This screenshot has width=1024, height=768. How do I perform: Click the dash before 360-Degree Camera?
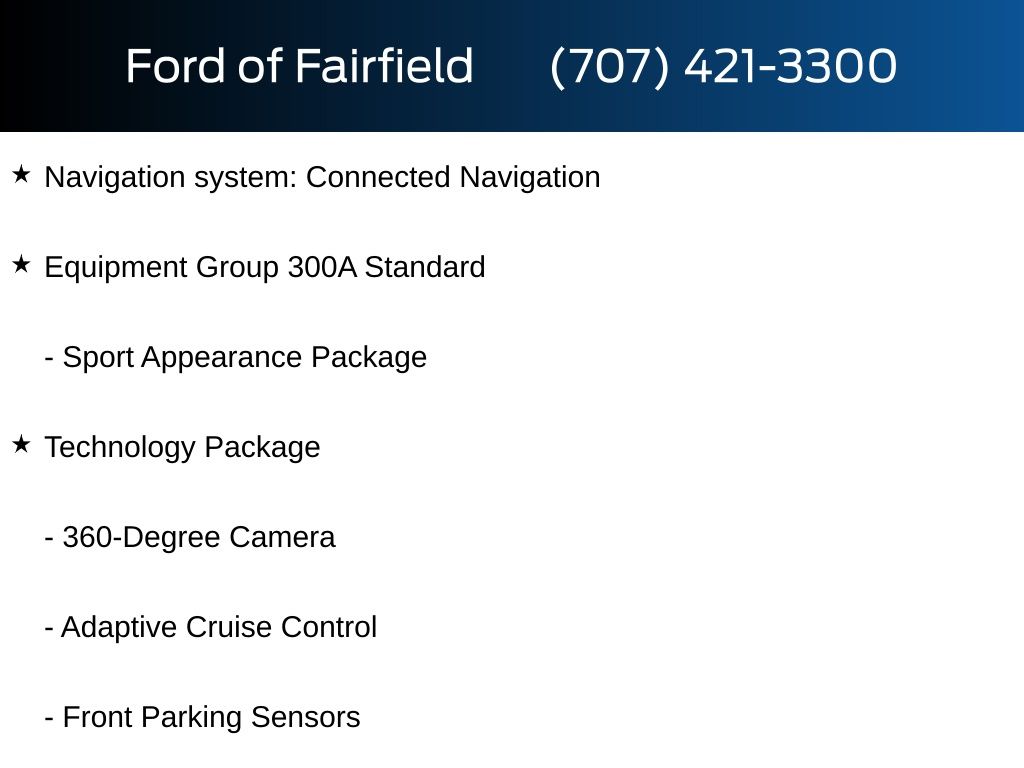(49, 539)
